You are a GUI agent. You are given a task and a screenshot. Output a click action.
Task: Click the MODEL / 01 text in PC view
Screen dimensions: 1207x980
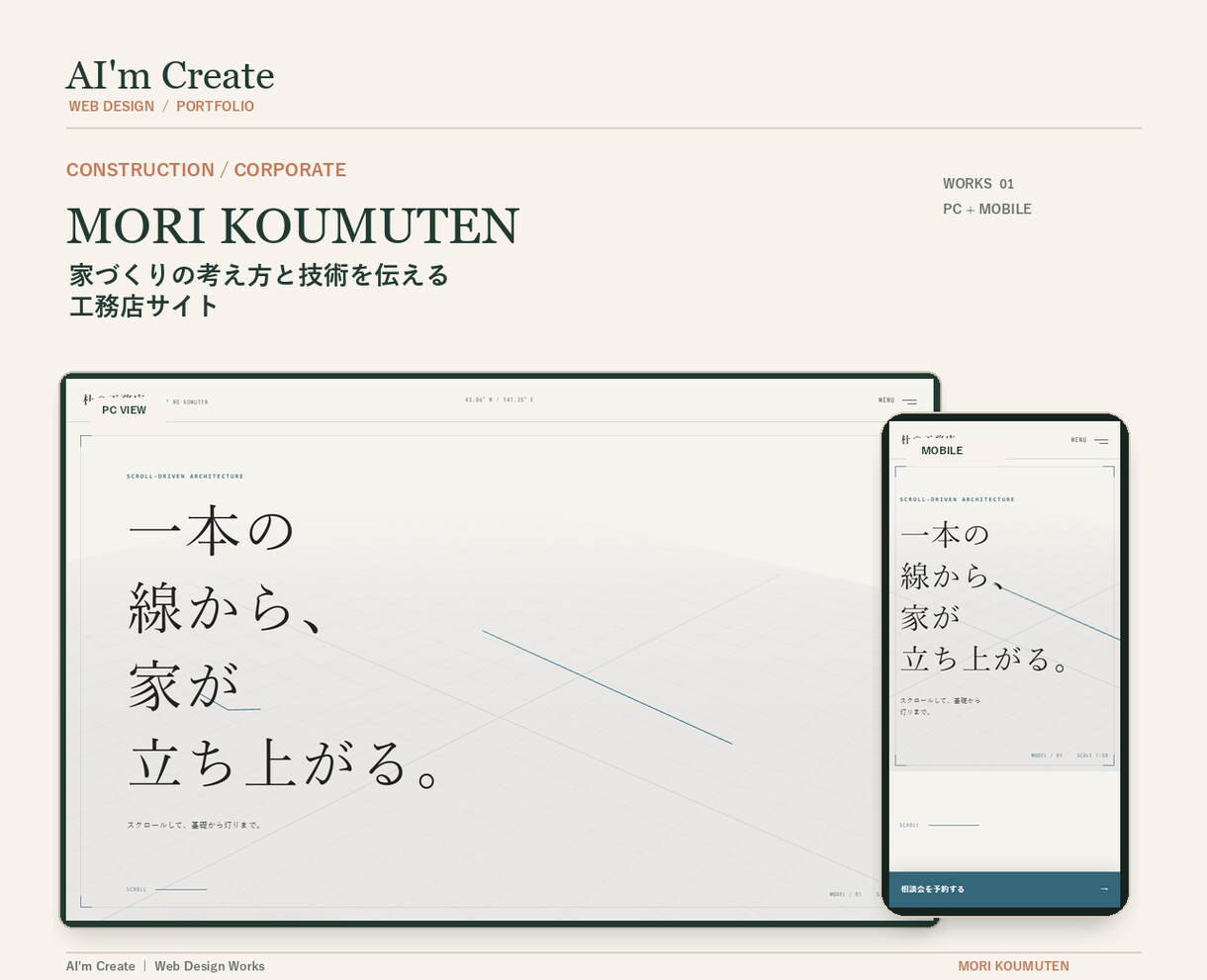[845, 894]
